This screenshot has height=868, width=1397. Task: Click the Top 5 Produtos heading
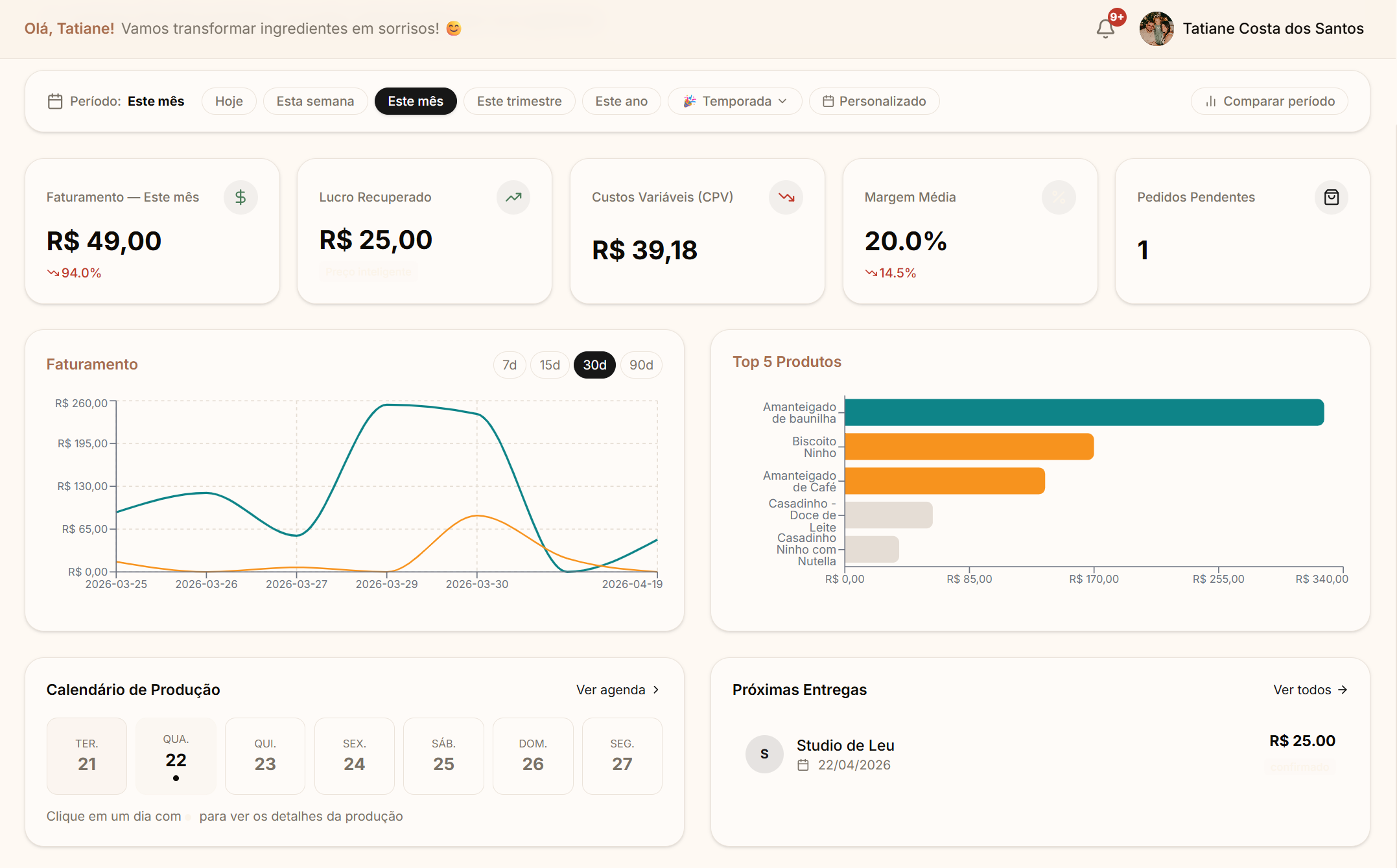[787, 362]
